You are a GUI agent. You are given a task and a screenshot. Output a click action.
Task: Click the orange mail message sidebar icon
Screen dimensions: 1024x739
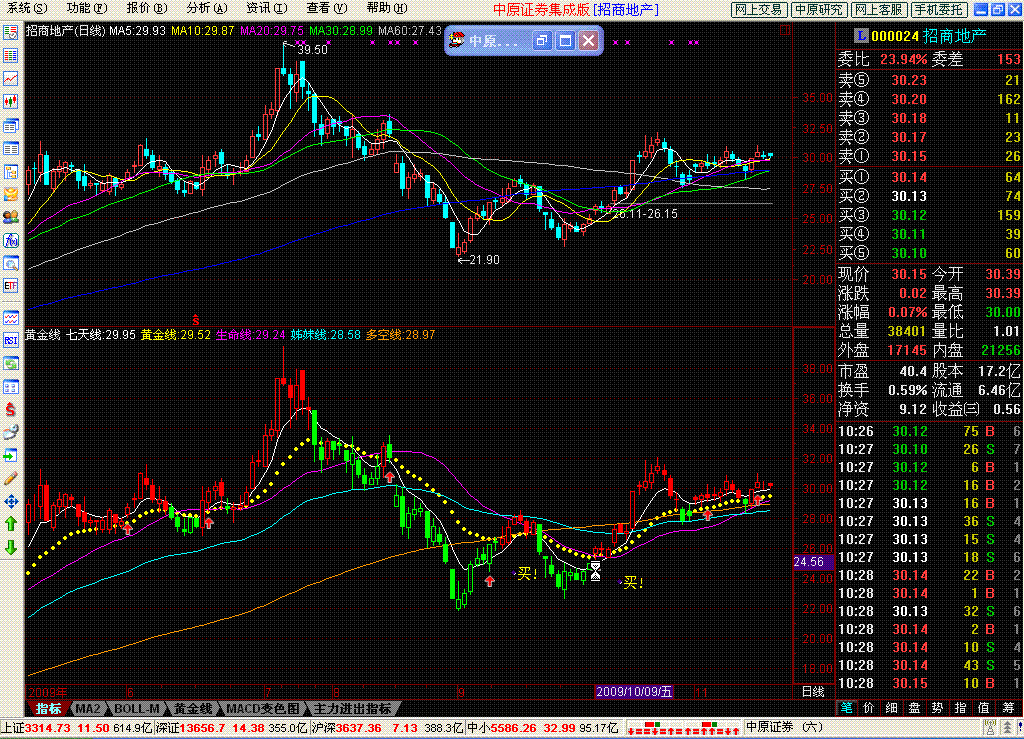point(10,194)
